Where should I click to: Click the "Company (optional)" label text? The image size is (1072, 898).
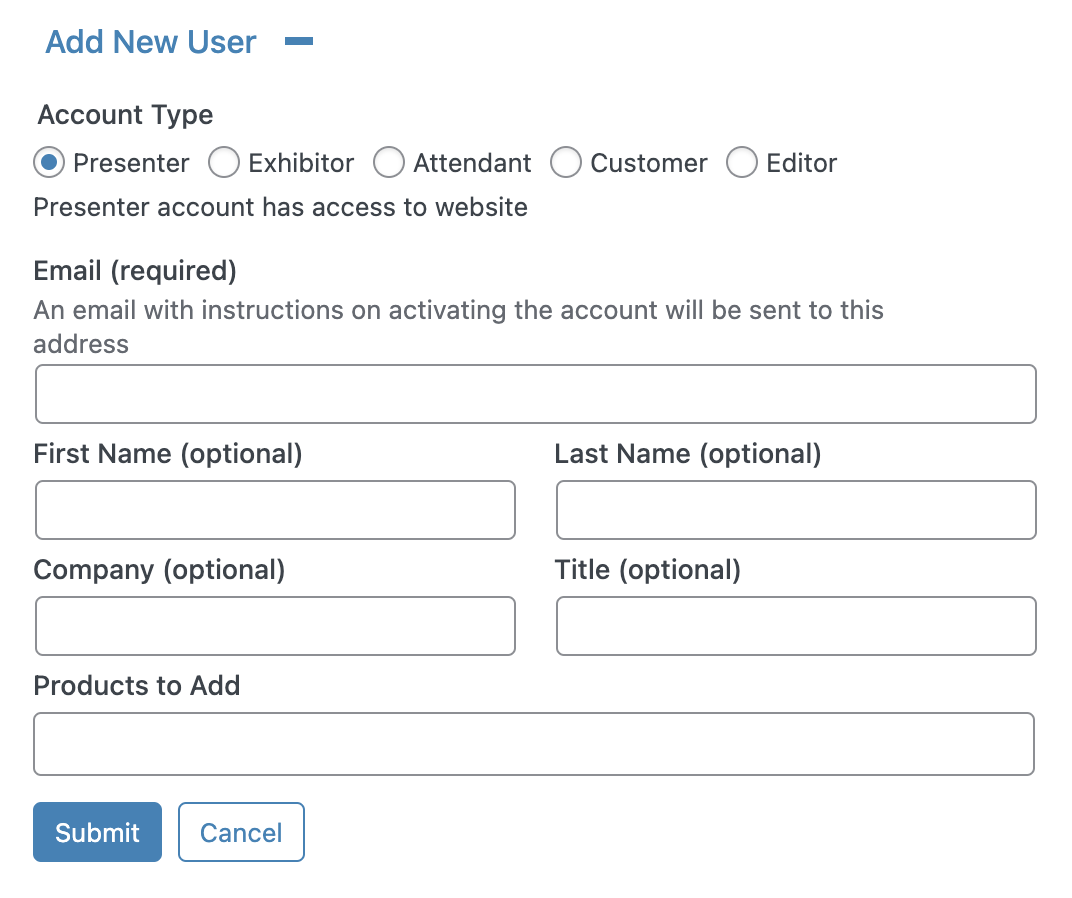point(160,570)
